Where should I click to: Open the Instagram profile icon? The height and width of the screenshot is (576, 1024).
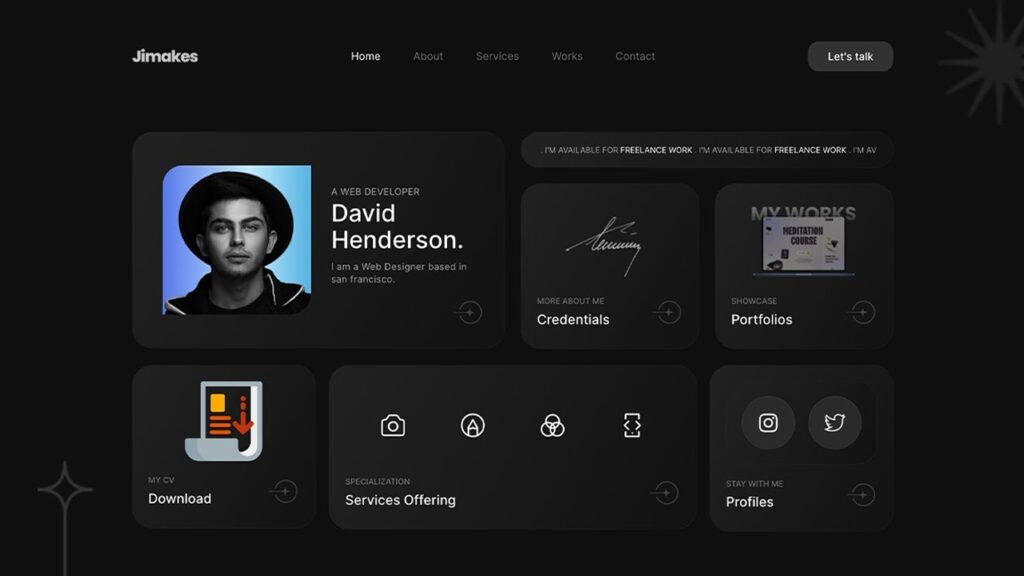768,423
